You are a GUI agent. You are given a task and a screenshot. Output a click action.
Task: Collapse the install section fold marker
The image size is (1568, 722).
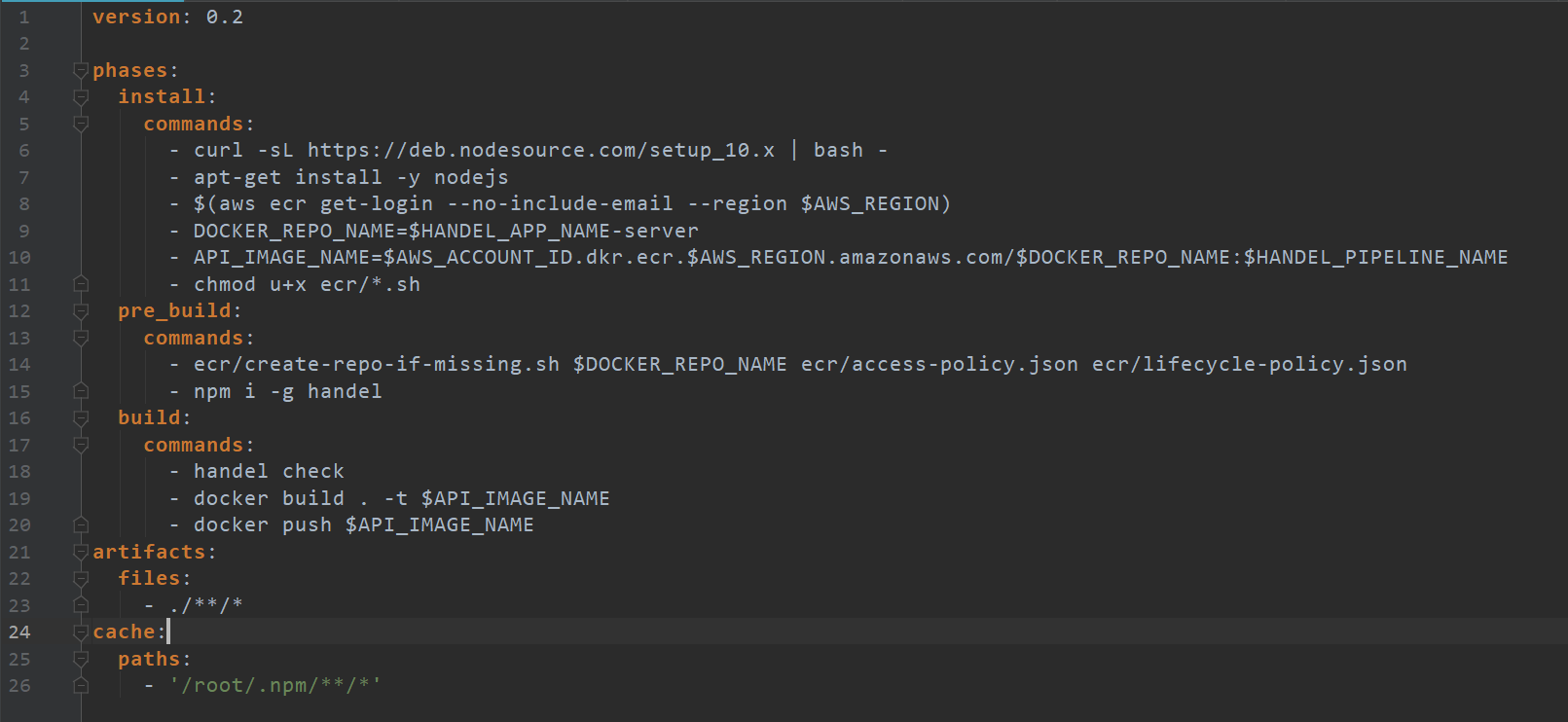(81, 97)
